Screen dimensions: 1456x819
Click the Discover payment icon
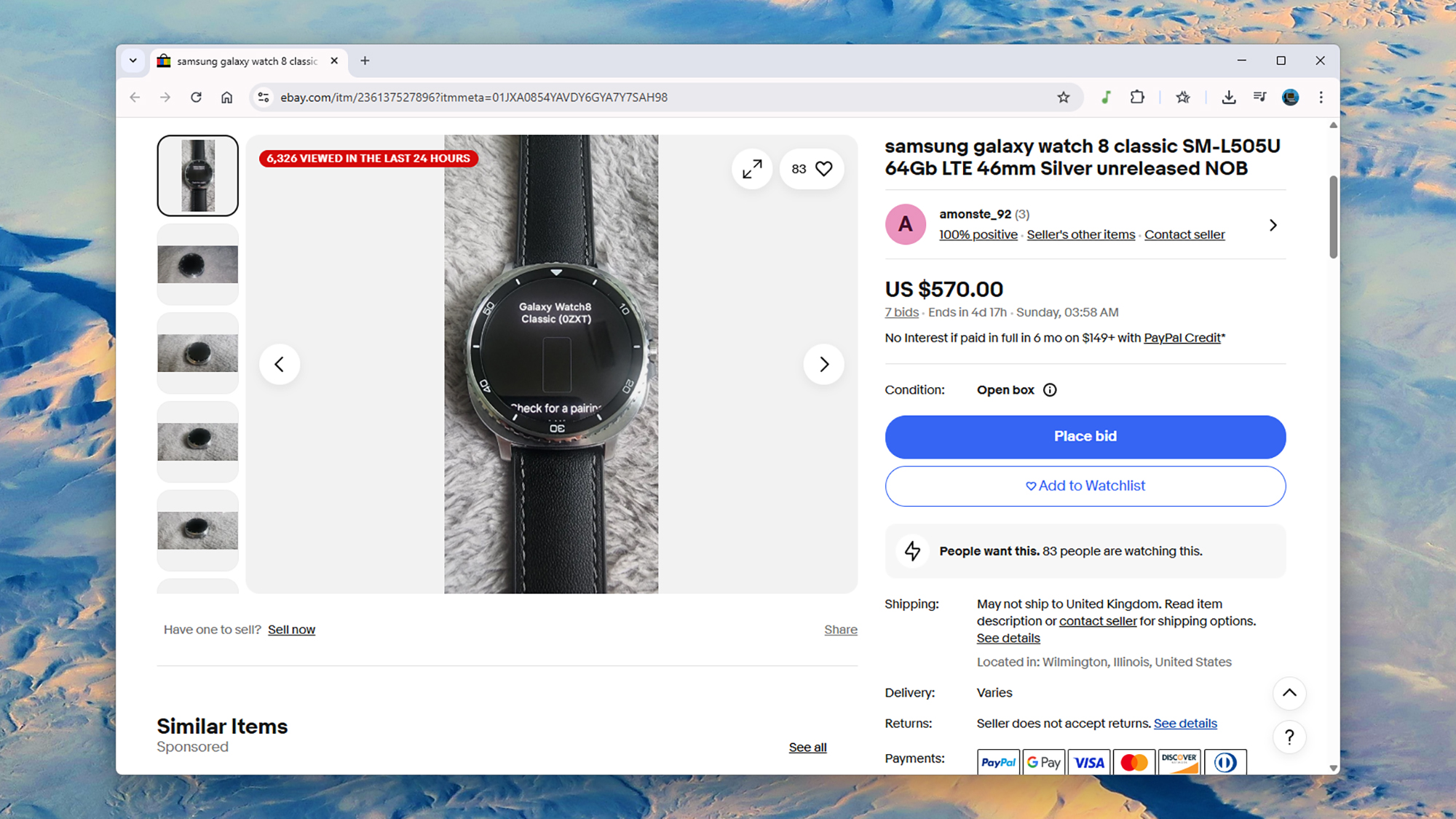pyautogui.click(x=1179, y=762)
